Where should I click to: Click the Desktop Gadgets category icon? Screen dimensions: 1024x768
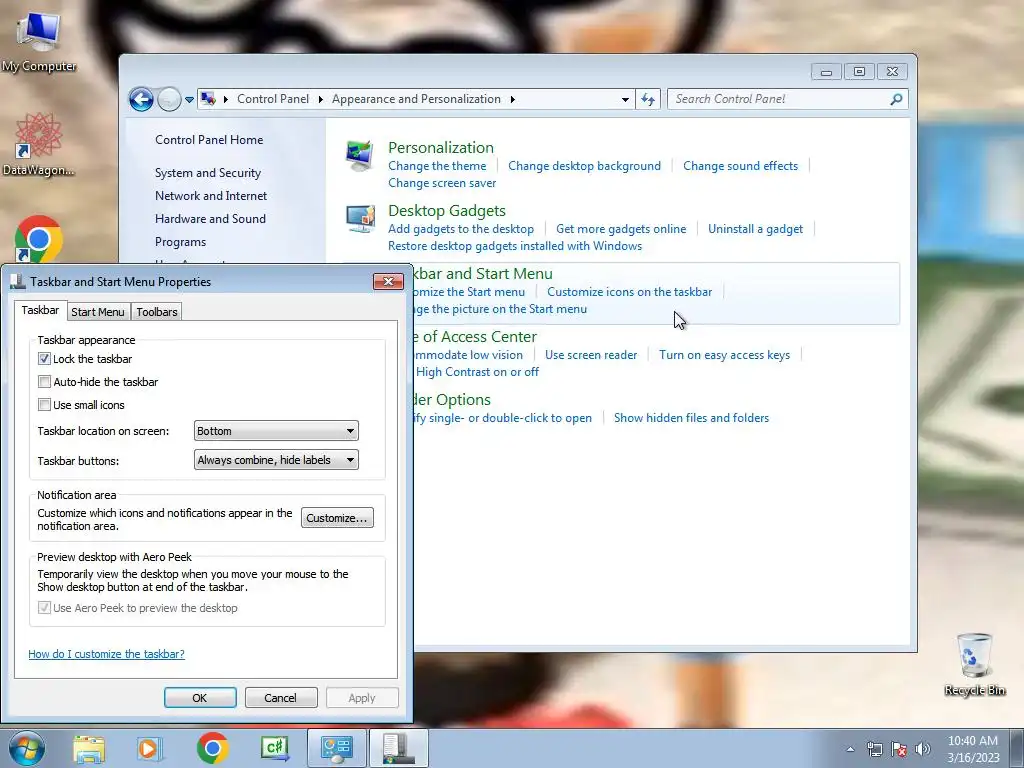[x=360, y=219]
